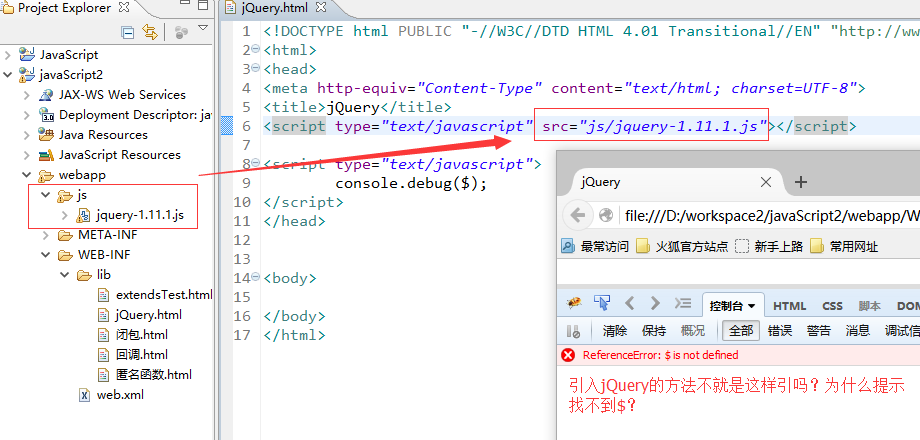Click the js folder icon

coord(65,195)
